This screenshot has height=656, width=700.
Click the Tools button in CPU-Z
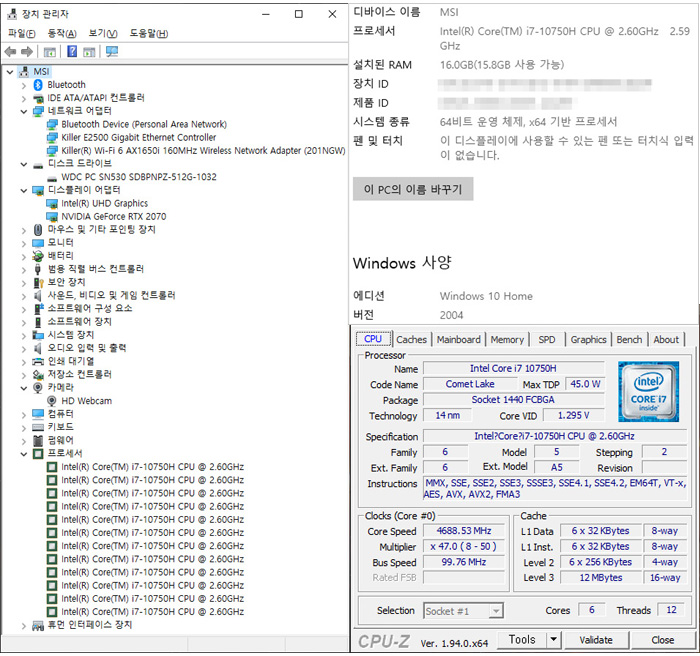coord(522,639)
